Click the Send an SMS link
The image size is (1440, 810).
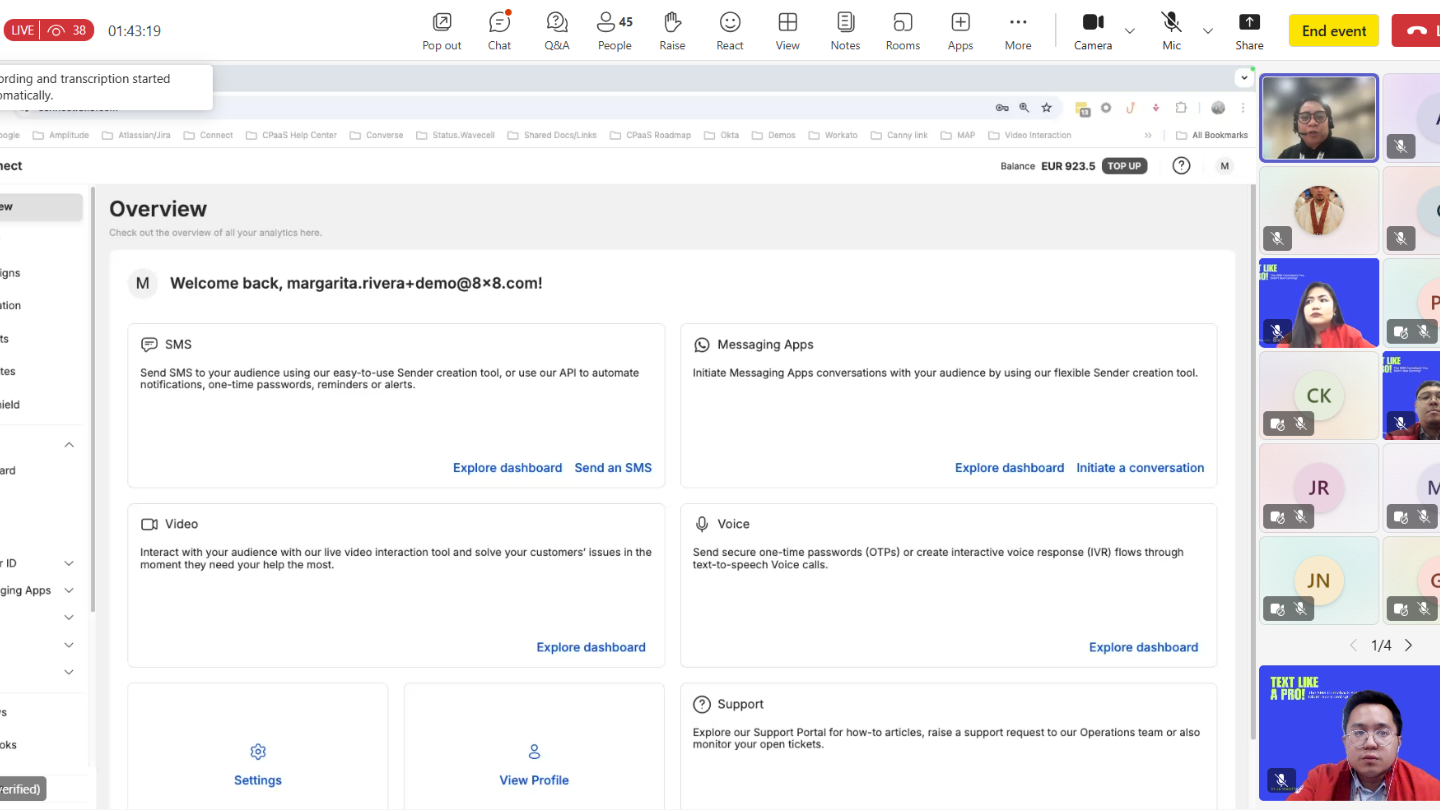pyautogui.click(x=613, y=468)
